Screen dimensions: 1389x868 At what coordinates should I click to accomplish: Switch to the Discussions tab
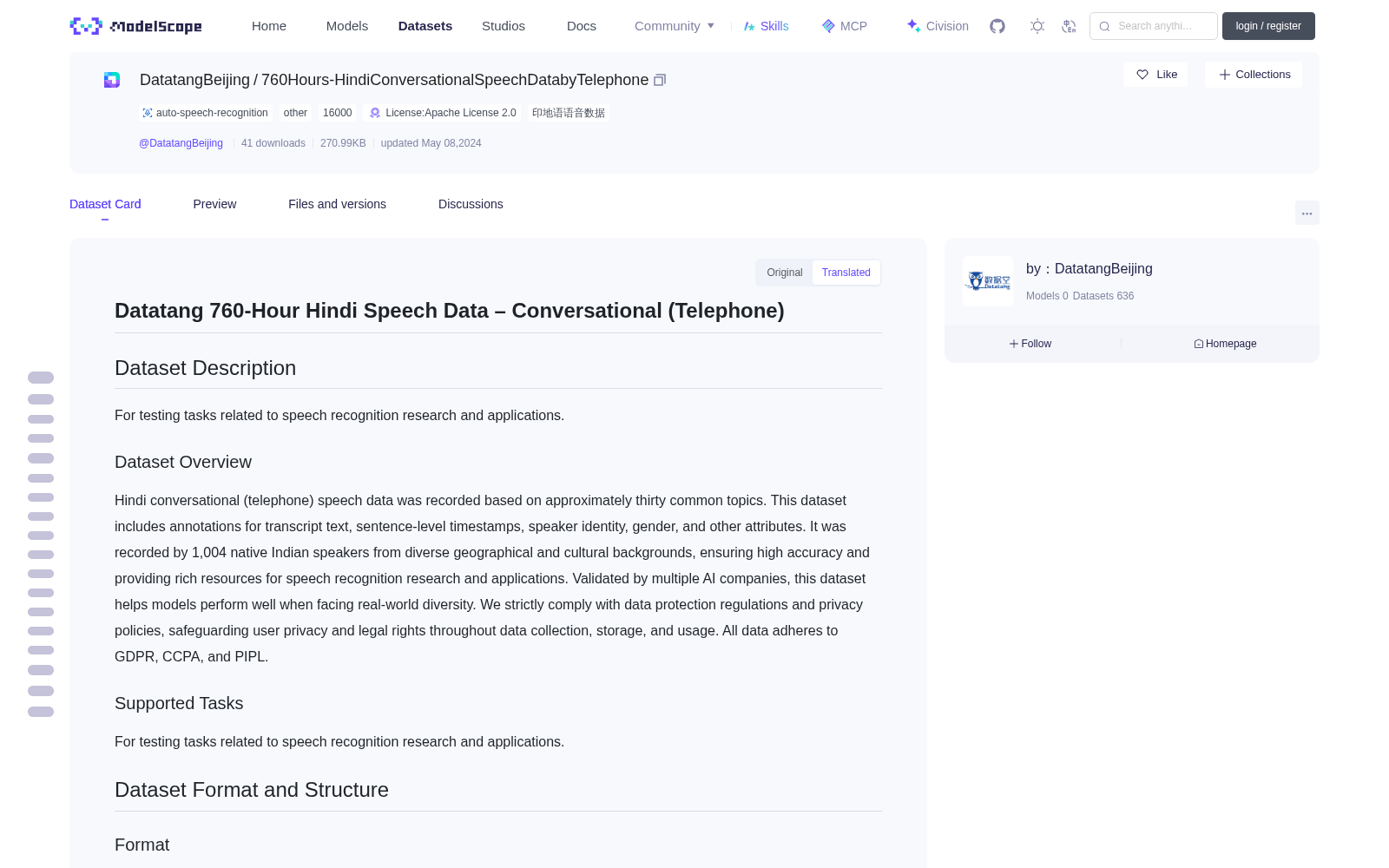click(471, 204)
